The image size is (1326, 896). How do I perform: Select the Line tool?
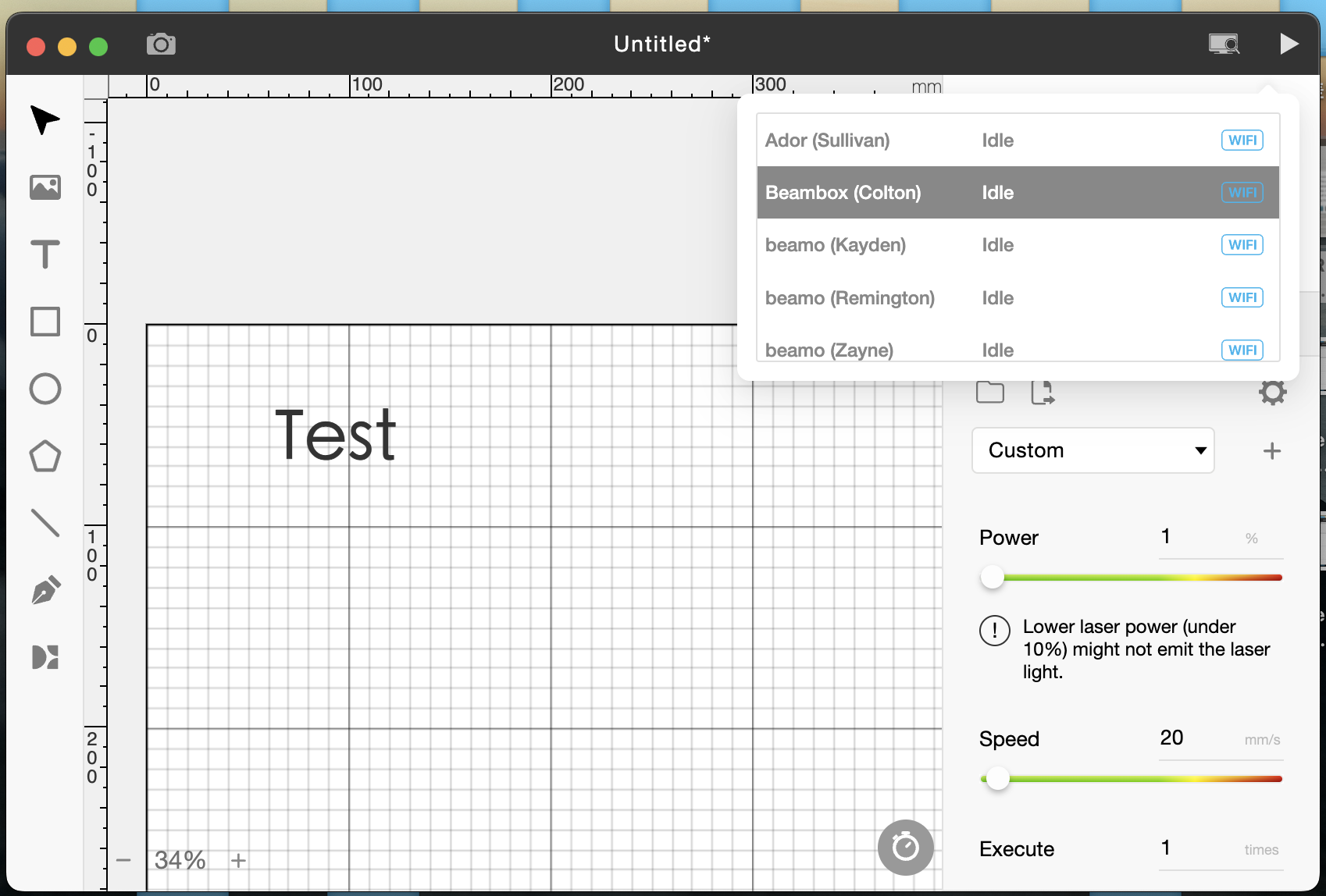45,523
